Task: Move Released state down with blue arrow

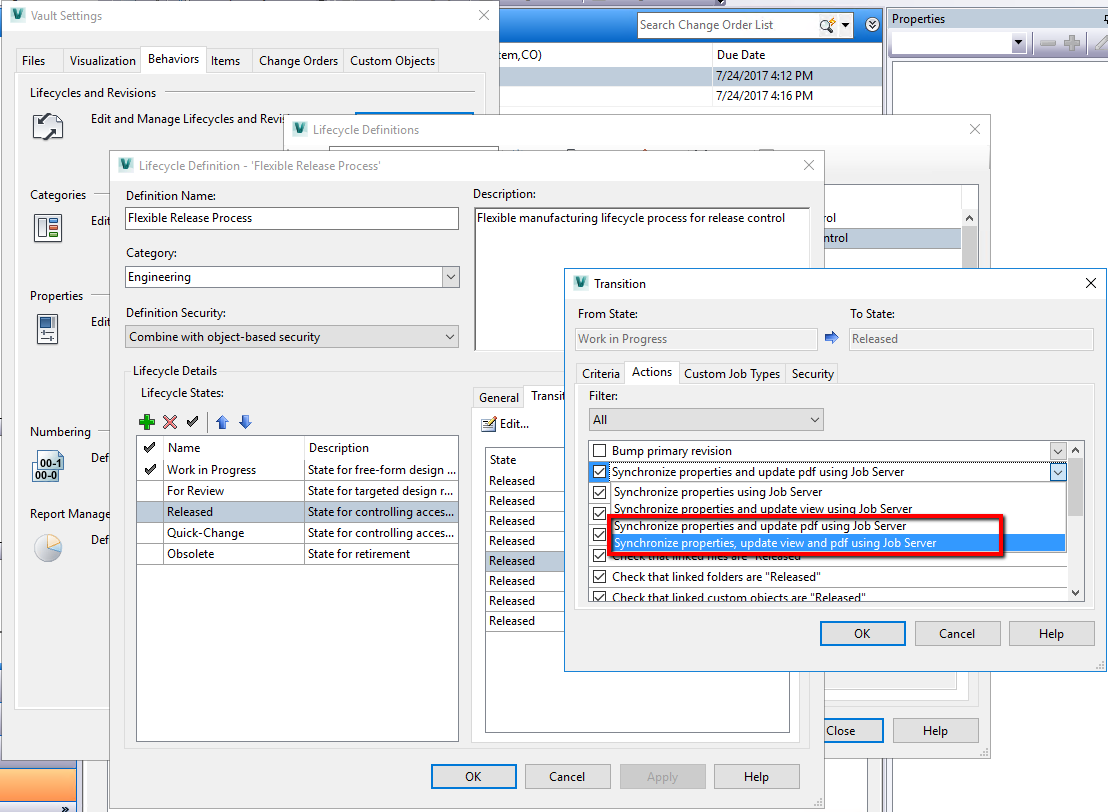Action: coord(245,421)
